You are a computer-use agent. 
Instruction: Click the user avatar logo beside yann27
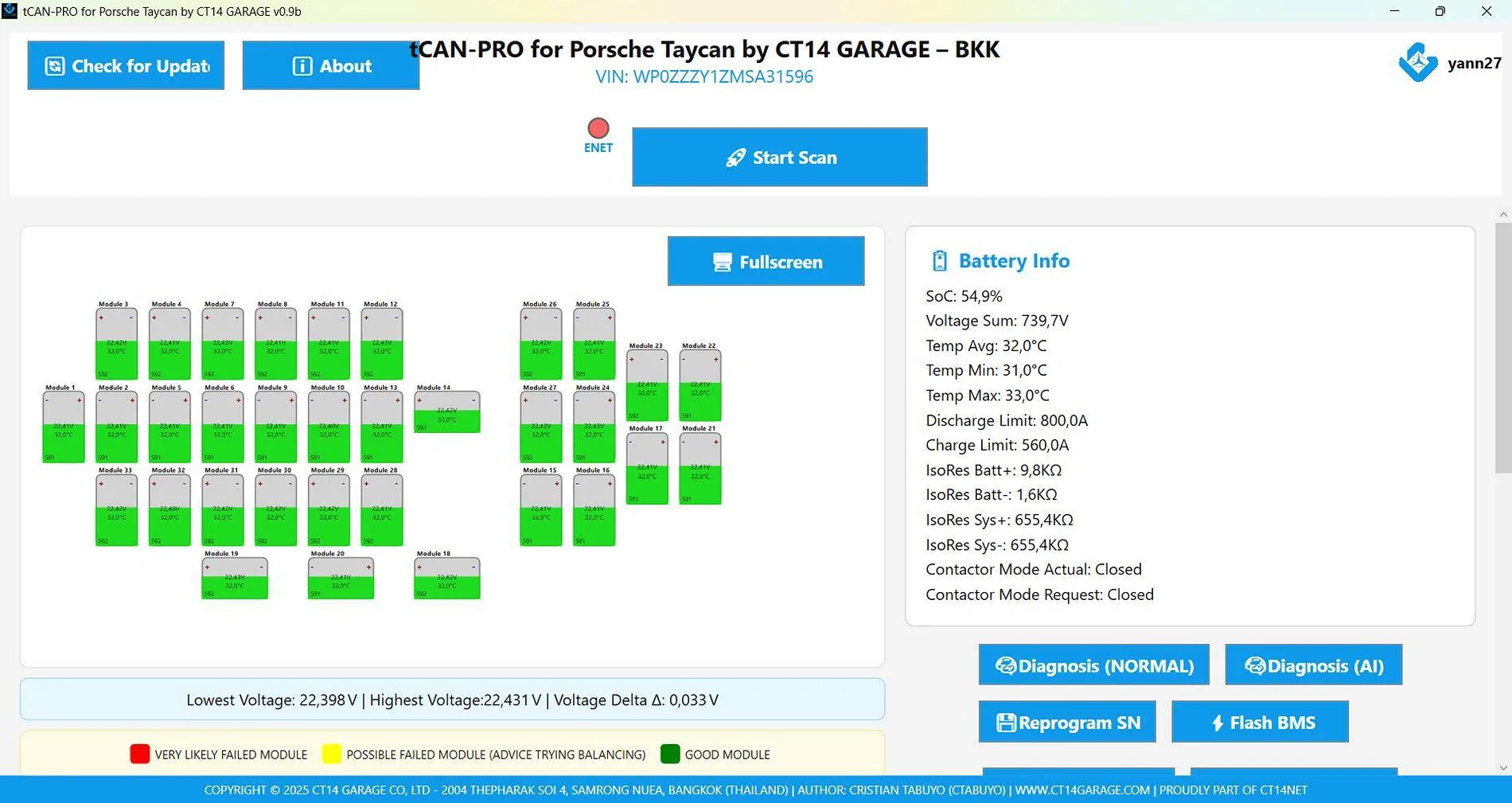(1418, 63)
